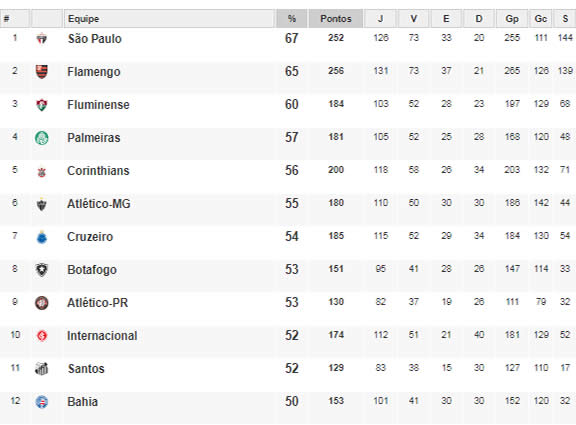This screenshot has height=425, width=576.
Task: Click the Atlético-MG club crest
Action: [x=42, y=204]
